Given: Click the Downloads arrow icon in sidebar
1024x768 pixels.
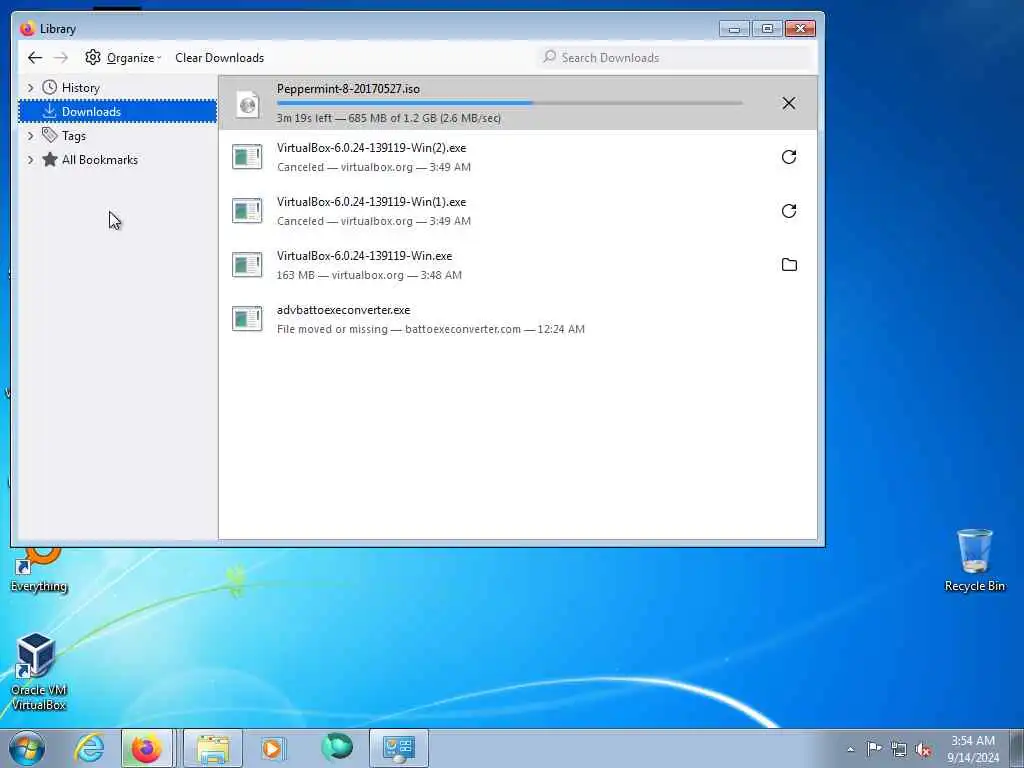Looking at the screenshot, I should 50,112.
